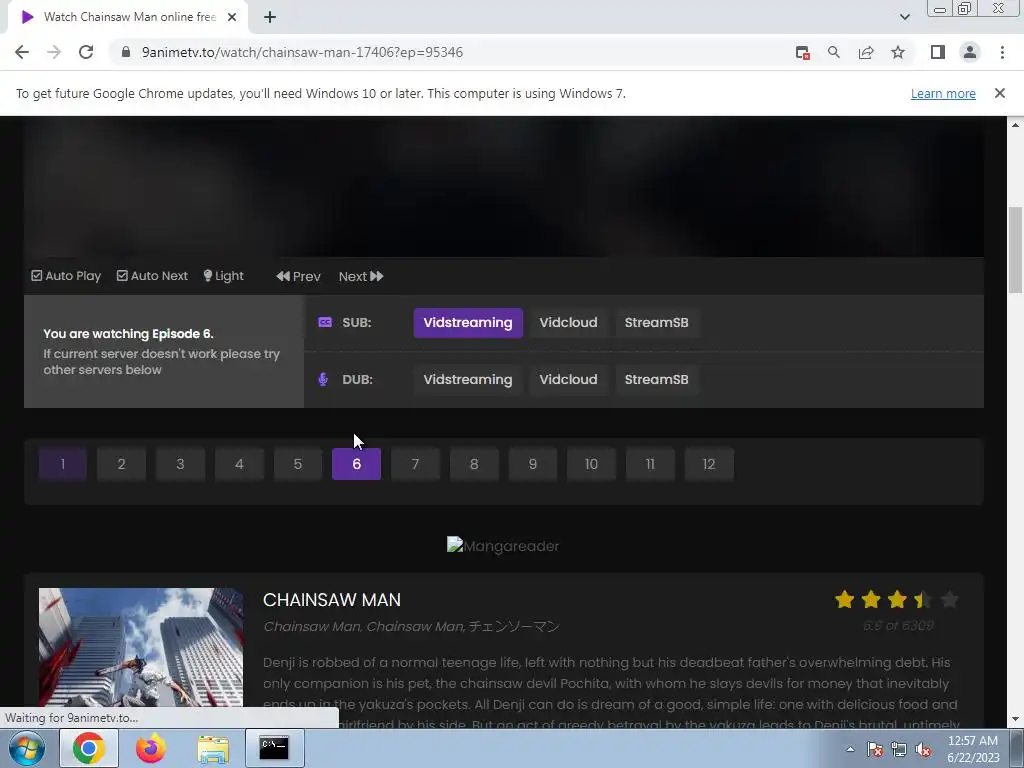Rate the anime one star
1024x768 pixels.
[844, 600]
